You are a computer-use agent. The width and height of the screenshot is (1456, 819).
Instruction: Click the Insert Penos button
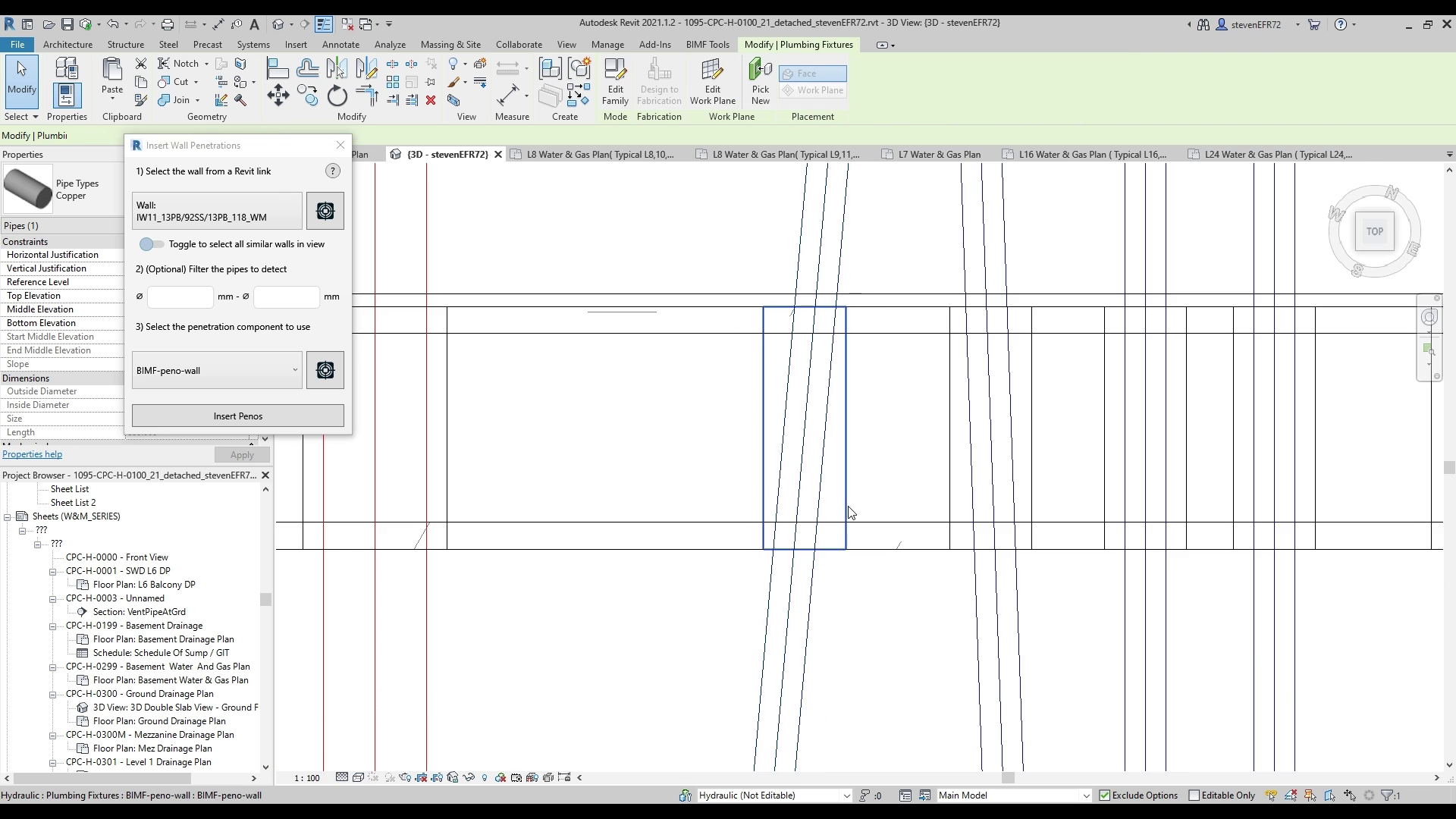point(237,416)
